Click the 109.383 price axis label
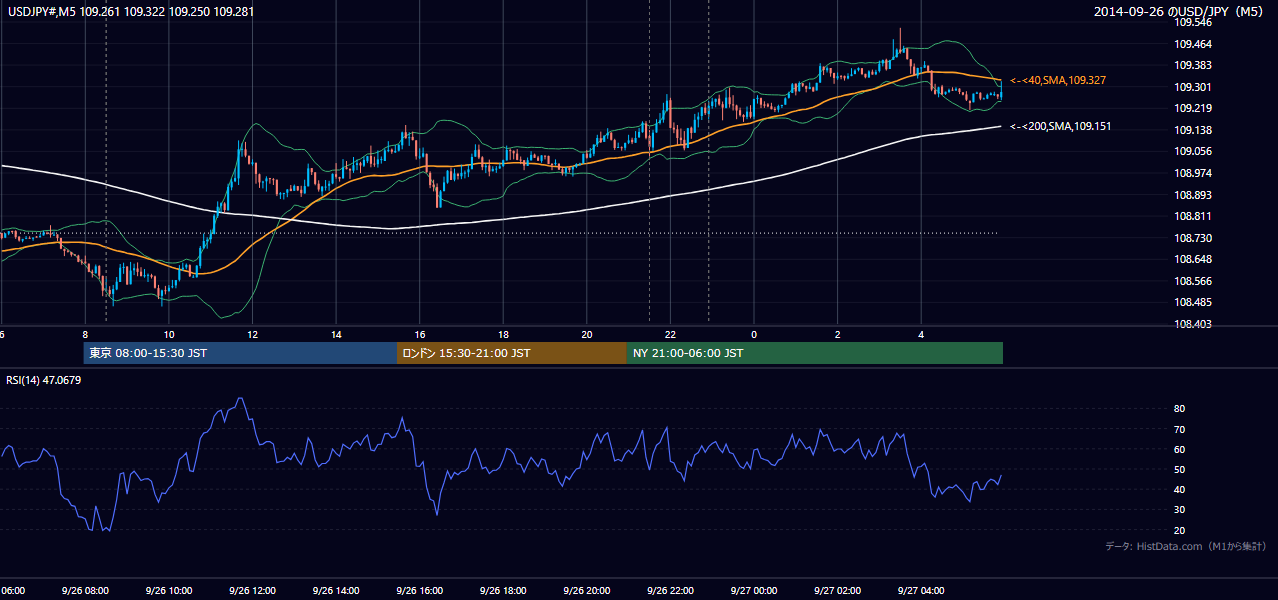 [x=1193, y=65]
